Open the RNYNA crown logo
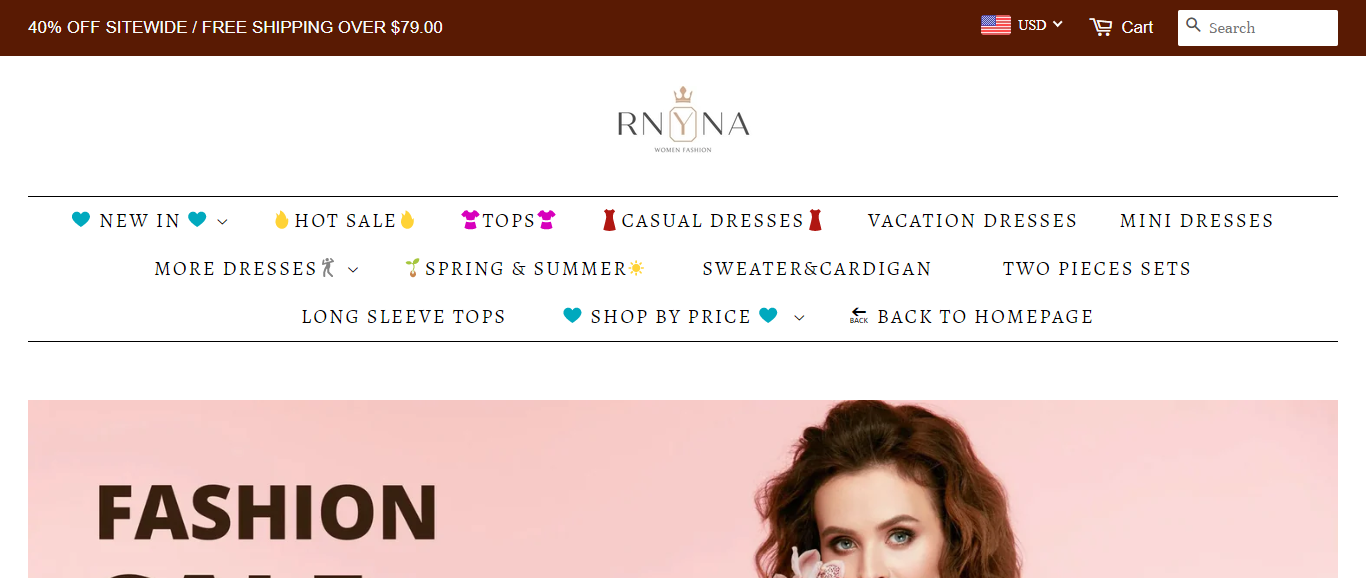The image size is (1366, 578). point(683,120)
